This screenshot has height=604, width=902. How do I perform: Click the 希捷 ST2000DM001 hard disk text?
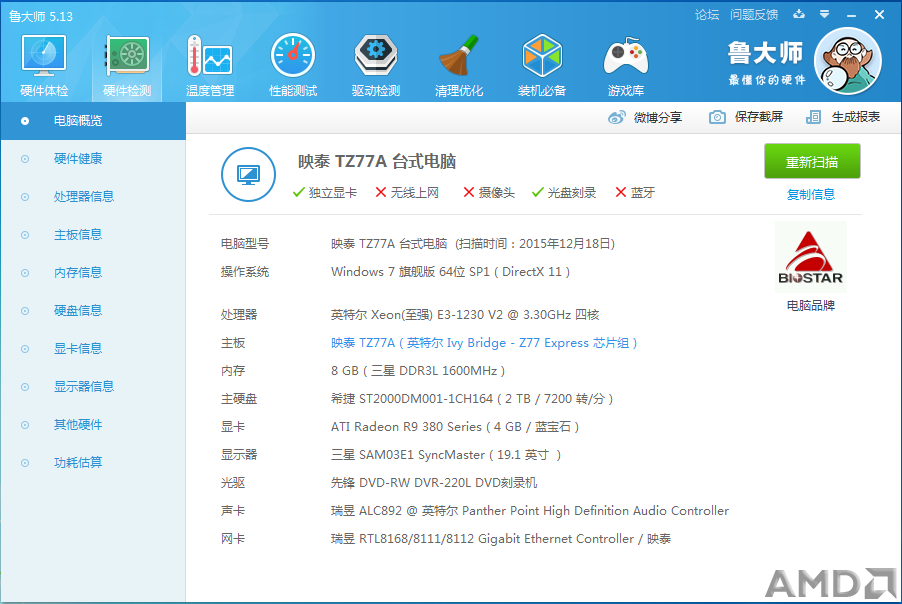pos(472,399)
